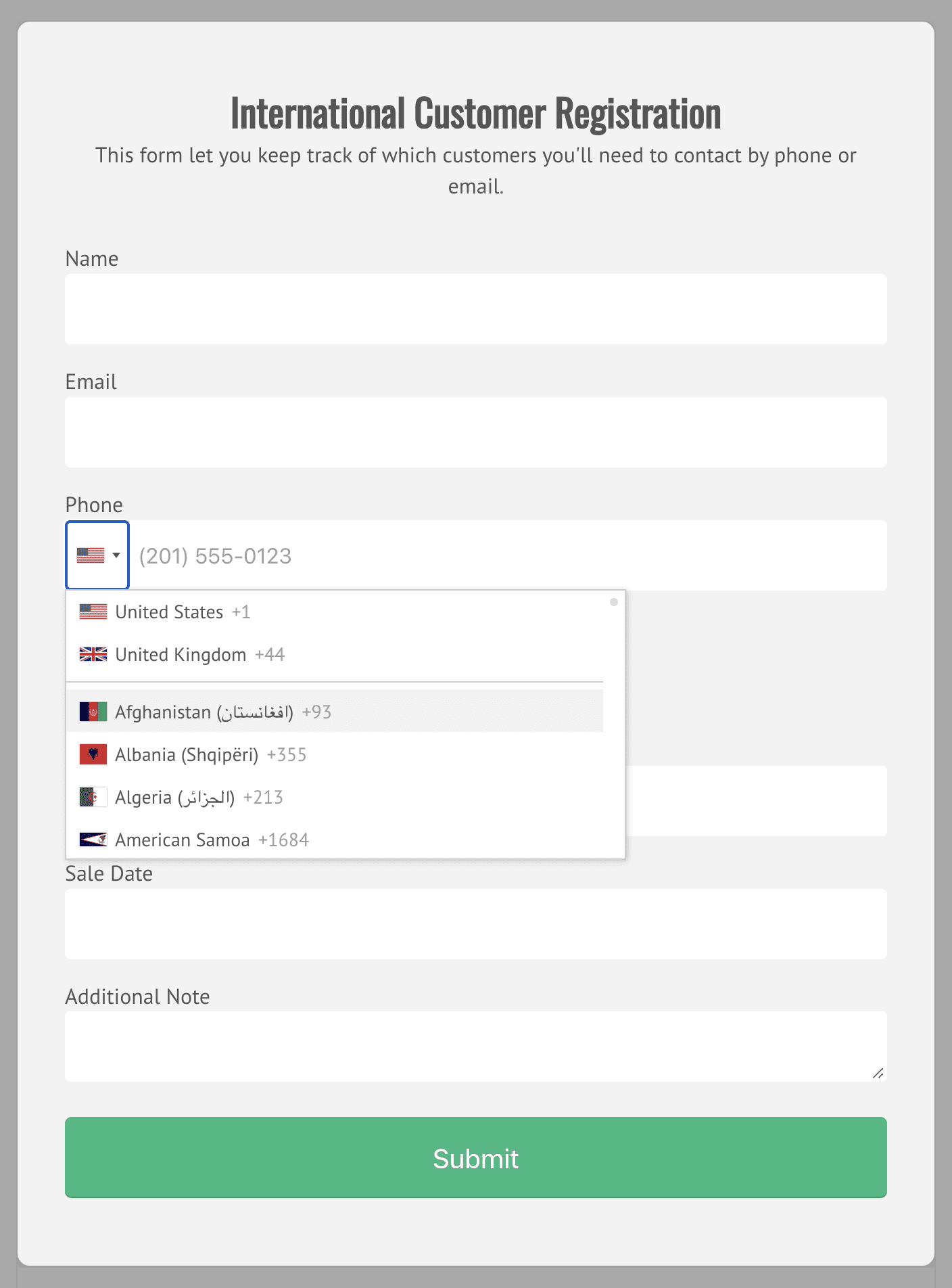Click selected US flag in phone field
Screen dimensions: 952x1288
91,555
